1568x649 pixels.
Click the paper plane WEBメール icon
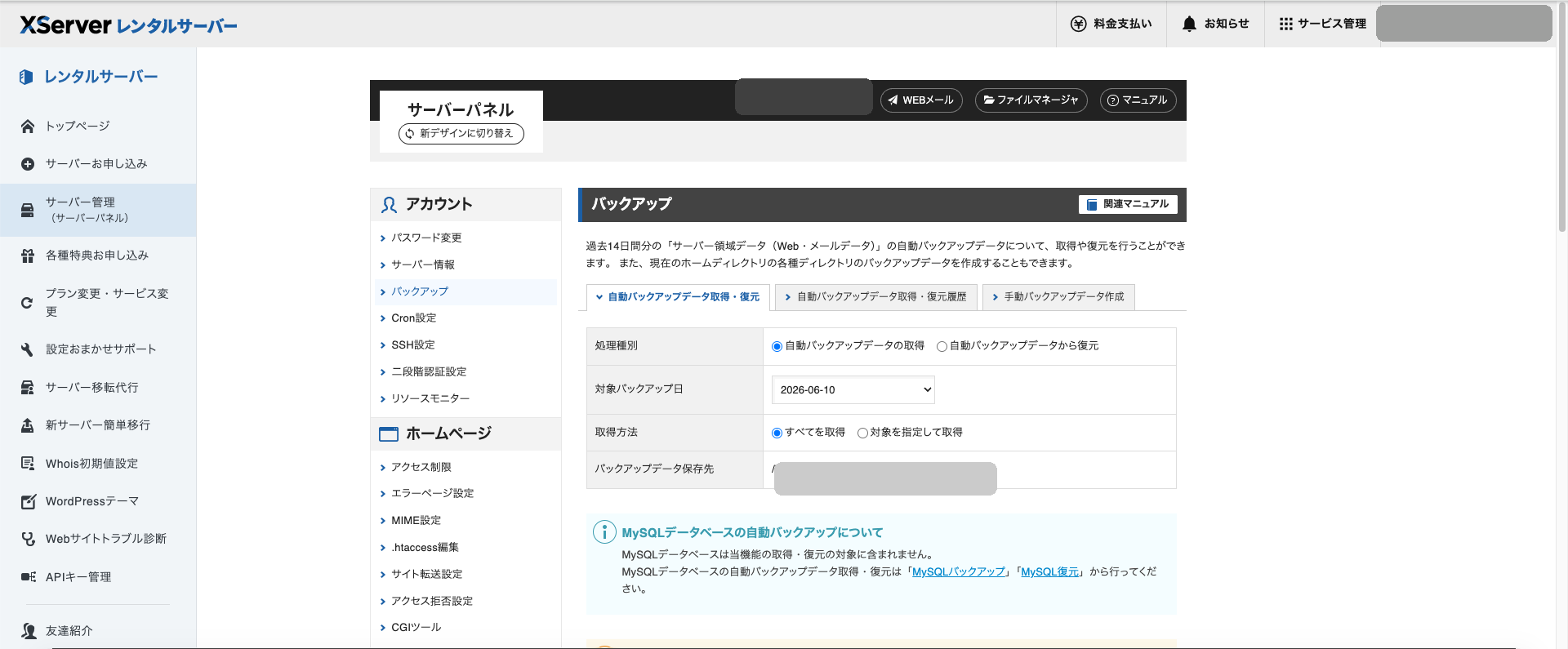coord(893,100)
